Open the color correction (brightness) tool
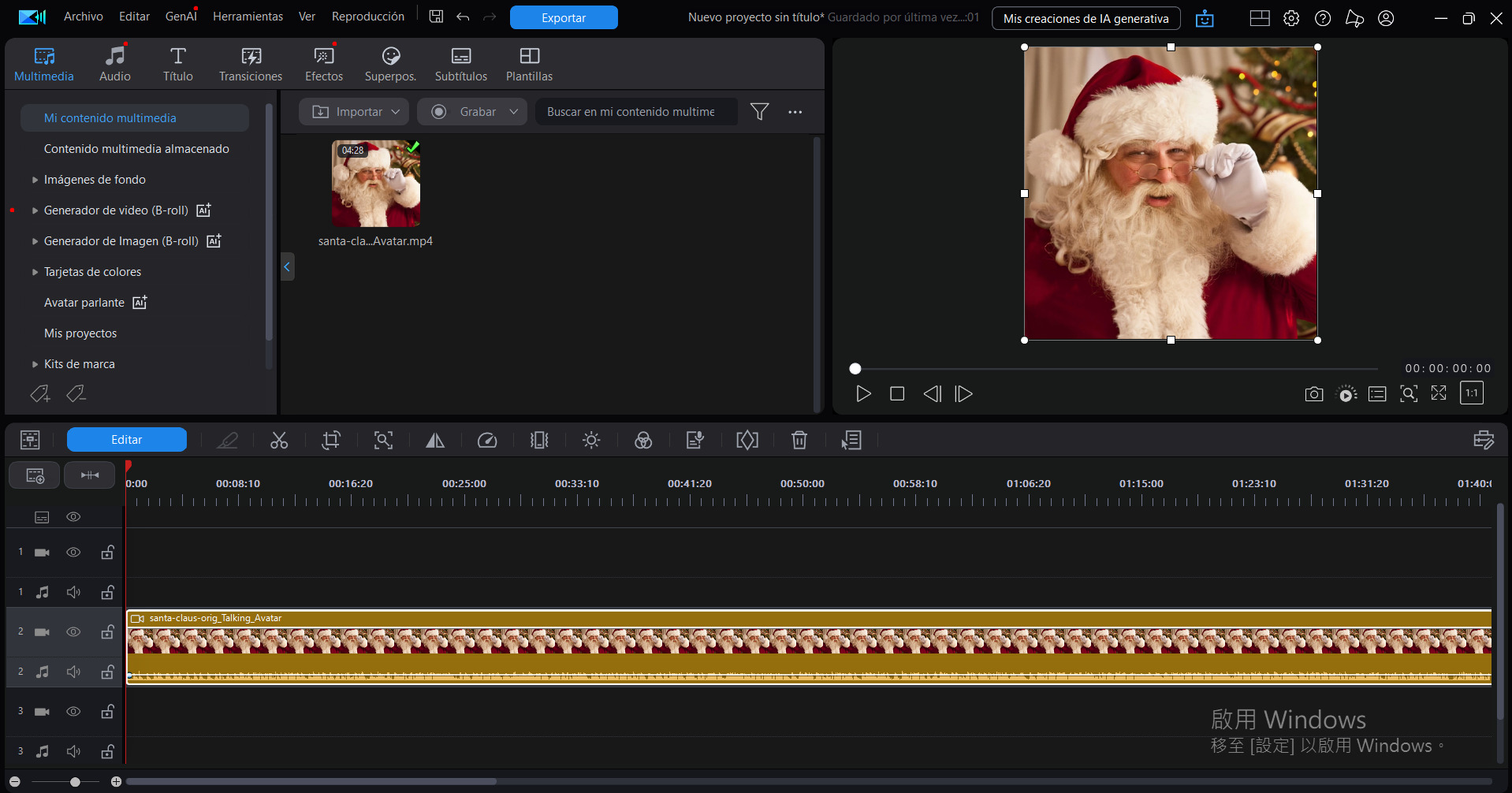Viewport: 1512px width, 793px height. point(590,440)
